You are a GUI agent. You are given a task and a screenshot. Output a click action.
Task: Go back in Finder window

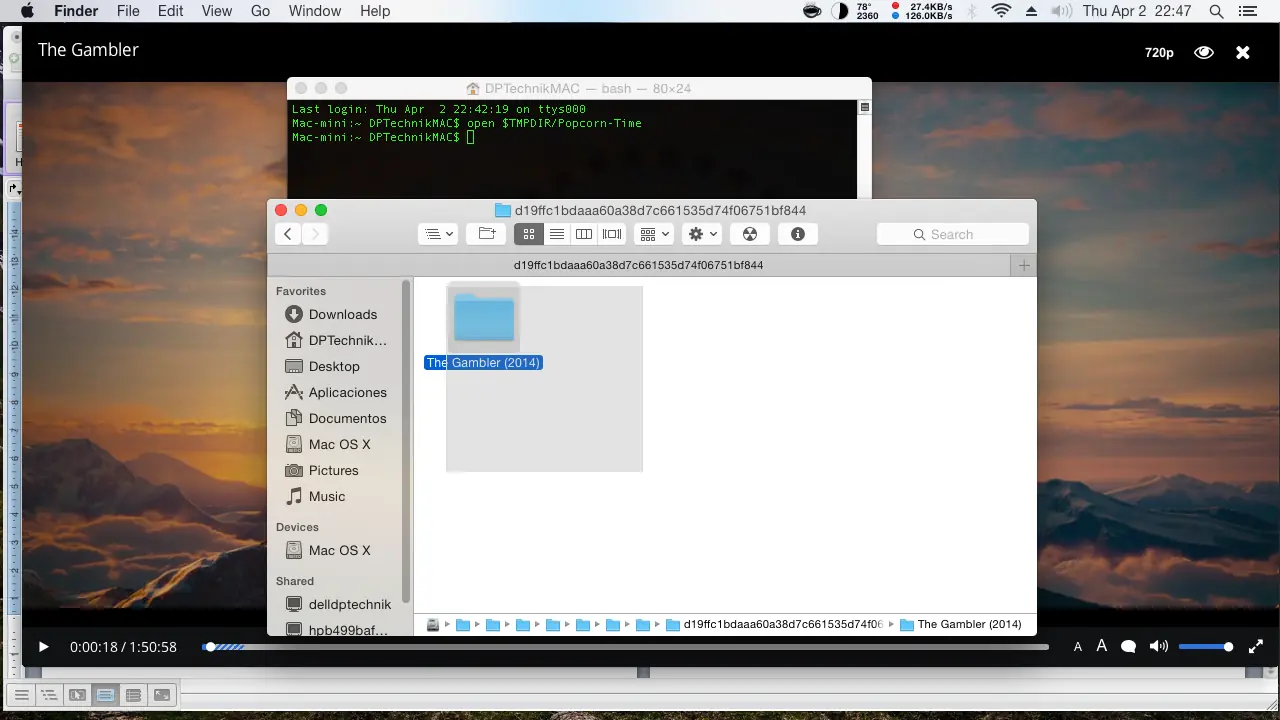click(x=288, y=234)
